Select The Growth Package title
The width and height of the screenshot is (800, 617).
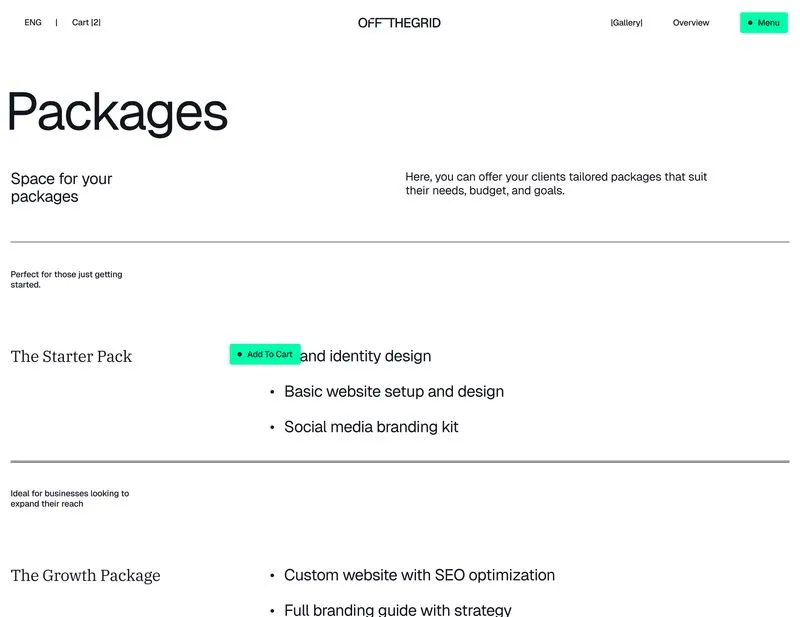pyautogui.click(x=86, y=575)
